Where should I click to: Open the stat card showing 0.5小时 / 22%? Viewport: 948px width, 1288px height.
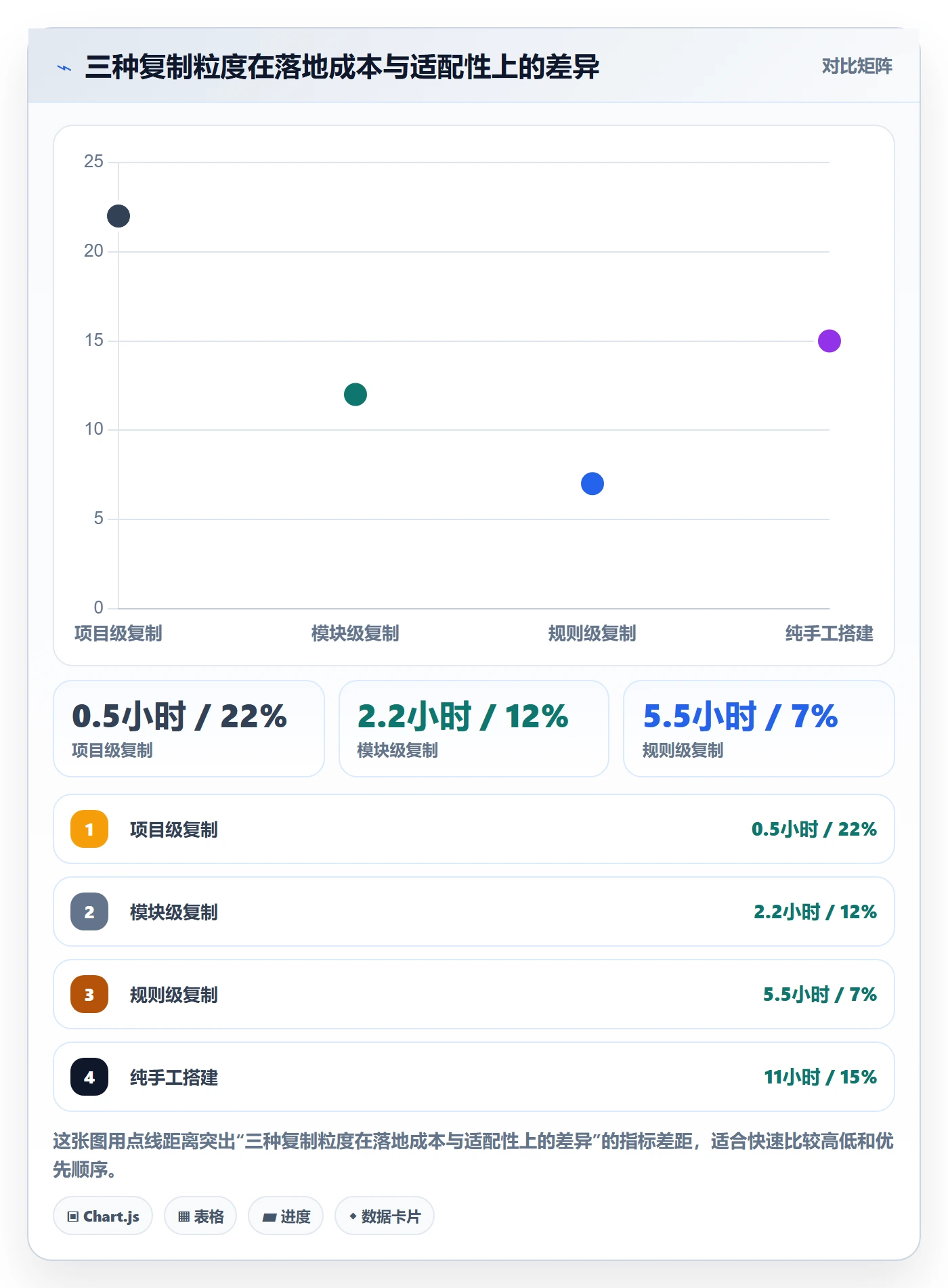(x=189, y=729)
